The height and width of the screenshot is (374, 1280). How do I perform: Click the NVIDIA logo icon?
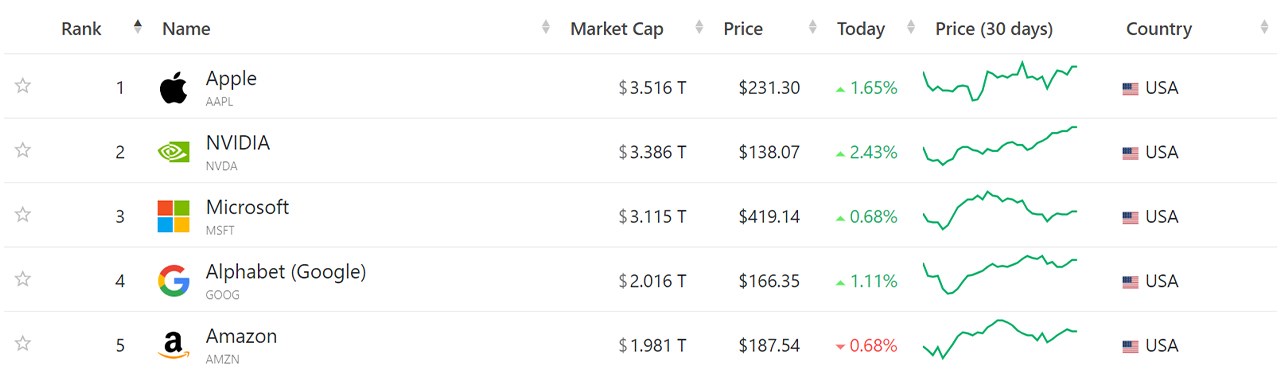pyautogui.click(x=173, y=152)
